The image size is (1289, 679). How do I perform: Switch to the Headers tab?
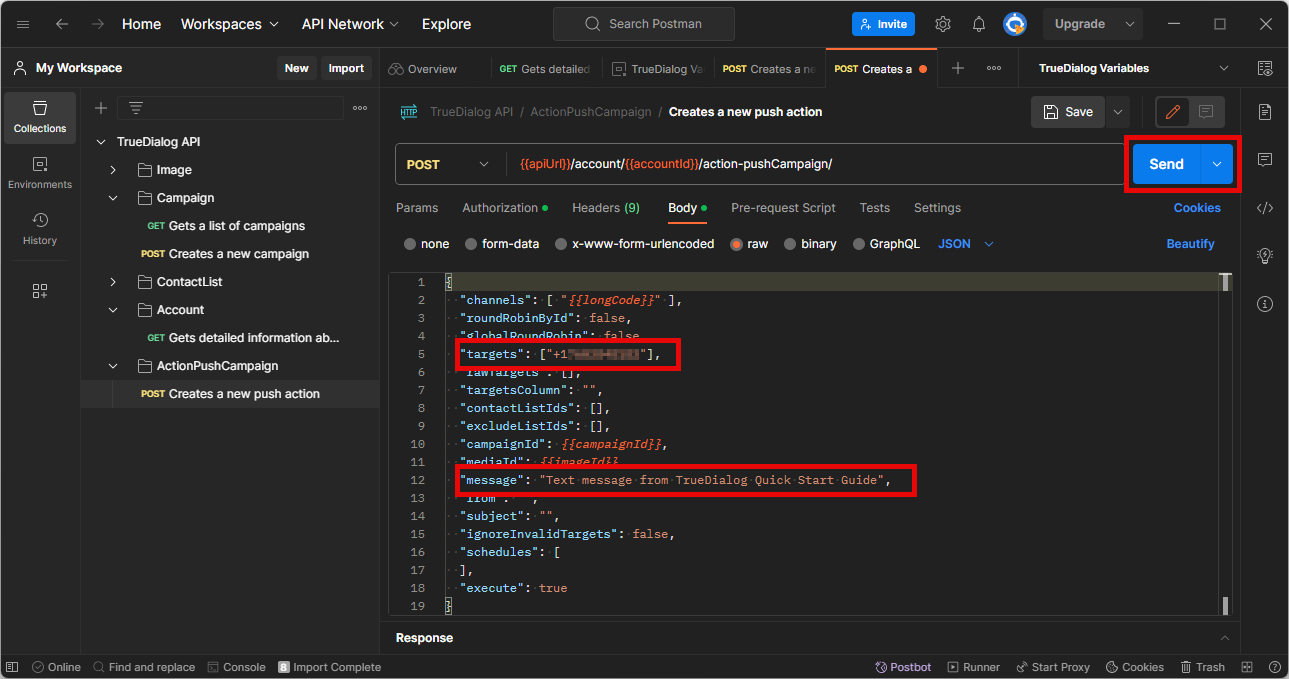606,208
